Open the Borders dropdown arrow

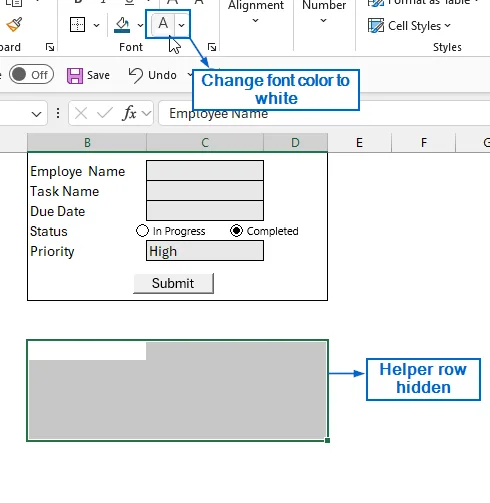tap(96, 25)
